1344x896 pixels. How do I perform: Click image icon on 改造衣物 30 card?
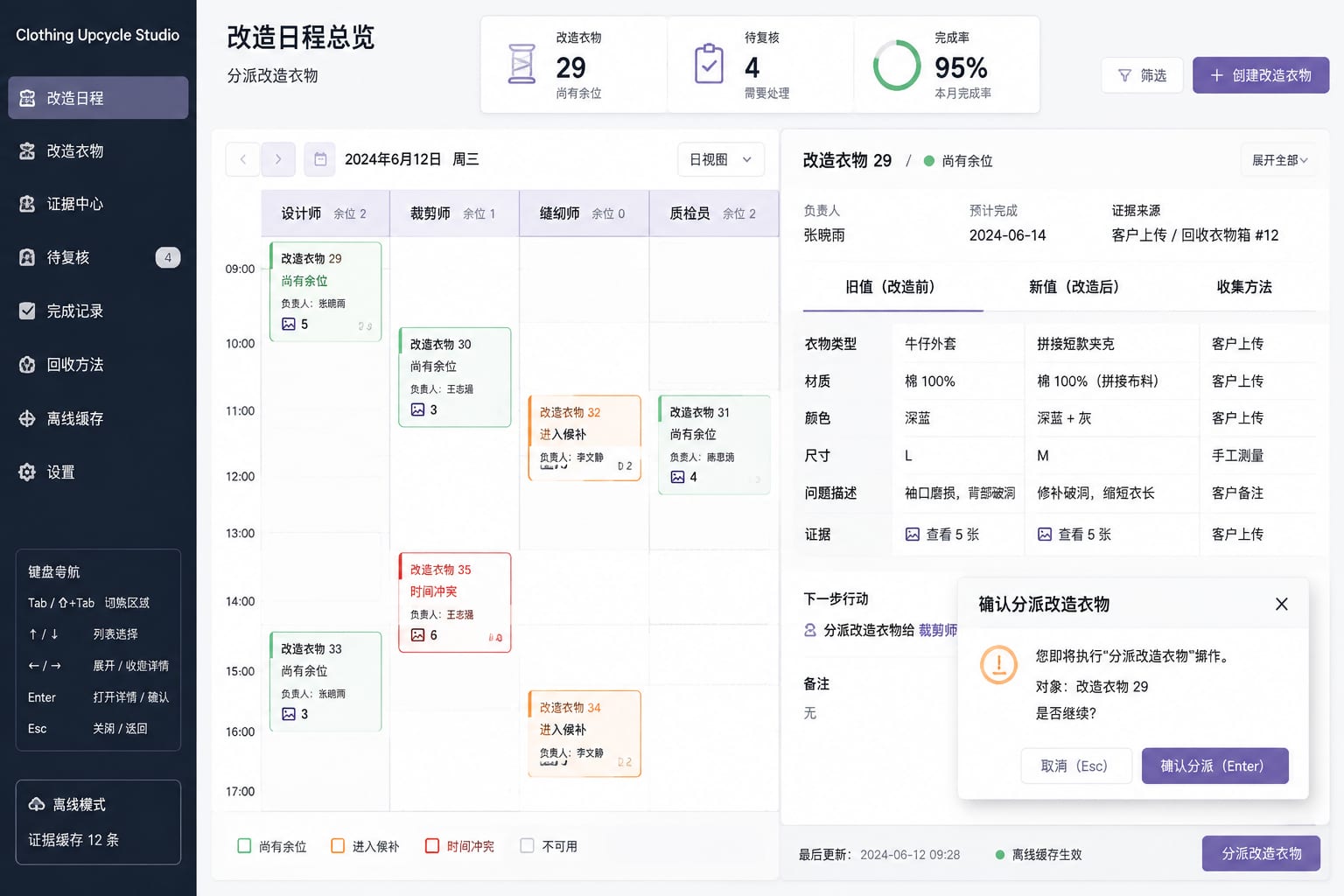(417, 409)
